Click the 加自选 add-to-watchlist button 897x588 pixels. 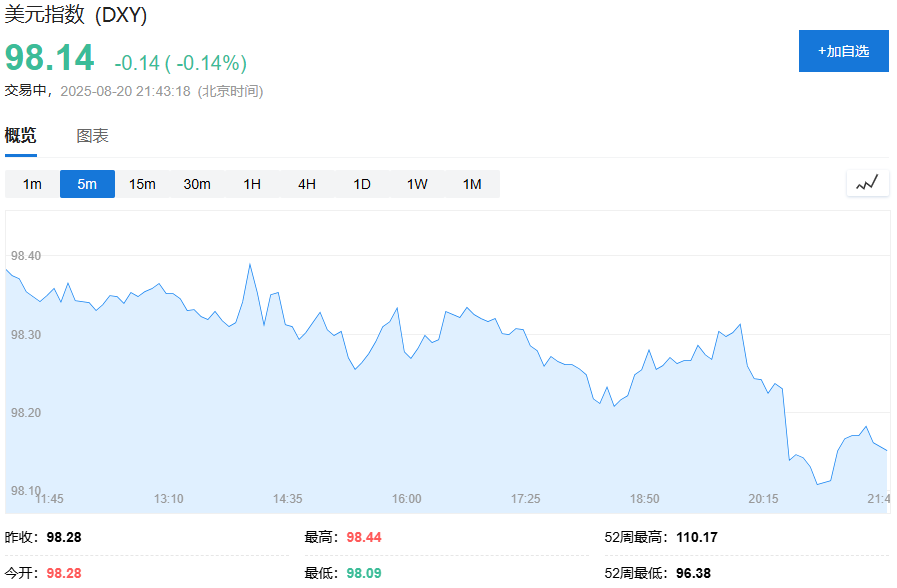pyautogui.click(x=843, y=51)
